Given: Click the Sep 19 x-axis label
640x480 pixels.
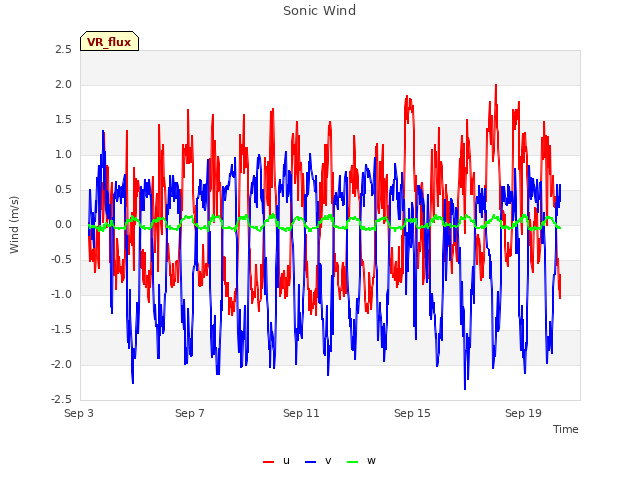Looking at the screenshot, I should click(523, 413).
